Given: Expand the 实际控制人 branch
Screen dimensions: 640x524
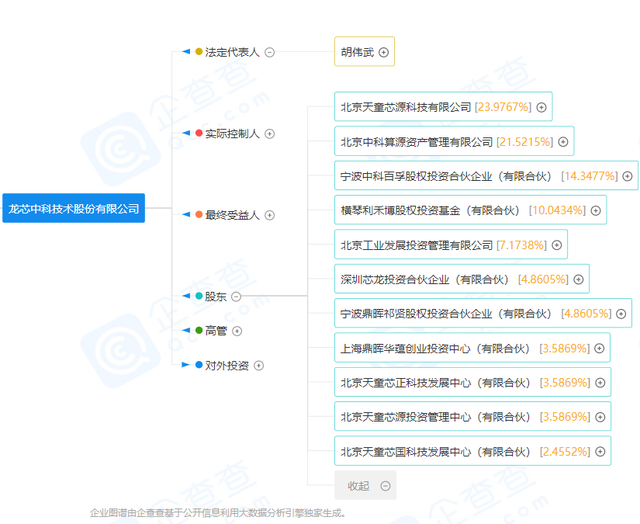Looking at the screenshot, I should point(269,133).
